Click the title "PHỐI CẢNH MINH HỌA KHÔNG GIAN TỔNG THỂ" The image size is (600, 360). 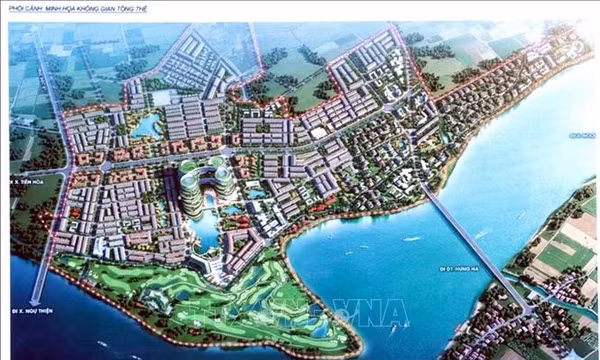(x=78, y=9)
